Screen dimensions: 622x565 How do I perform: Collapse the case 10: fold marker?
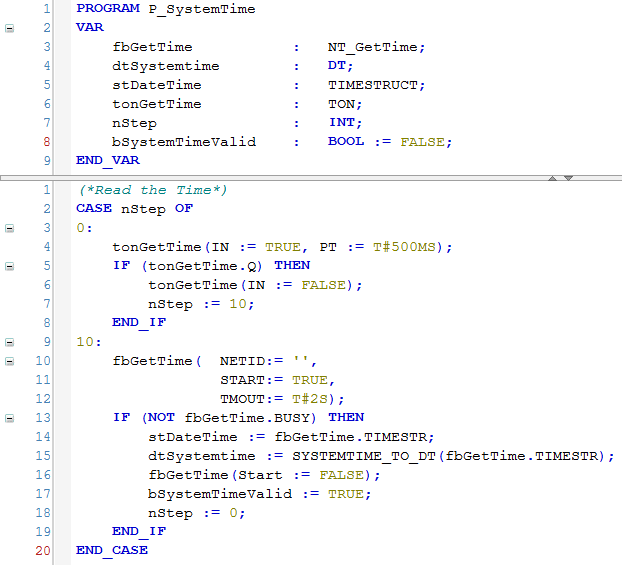[10, 342]
